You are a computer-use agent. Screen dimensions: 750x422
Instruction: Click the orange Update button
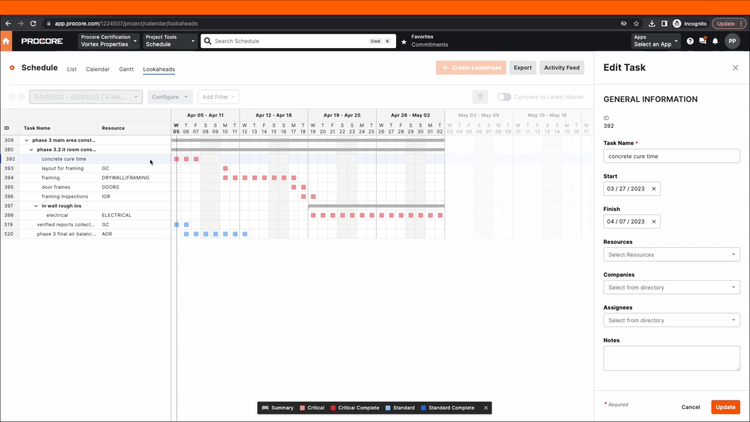click(x=725, y=407)
